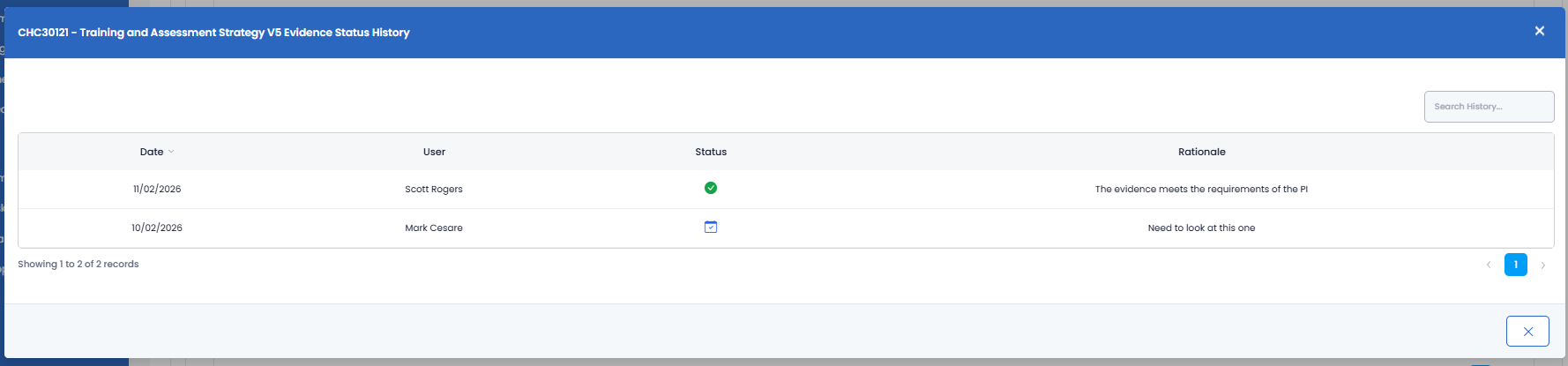The width and height of the screenshot is (1568, 366).
Task: Click the Rationale column header
Action: (1201, 152)
